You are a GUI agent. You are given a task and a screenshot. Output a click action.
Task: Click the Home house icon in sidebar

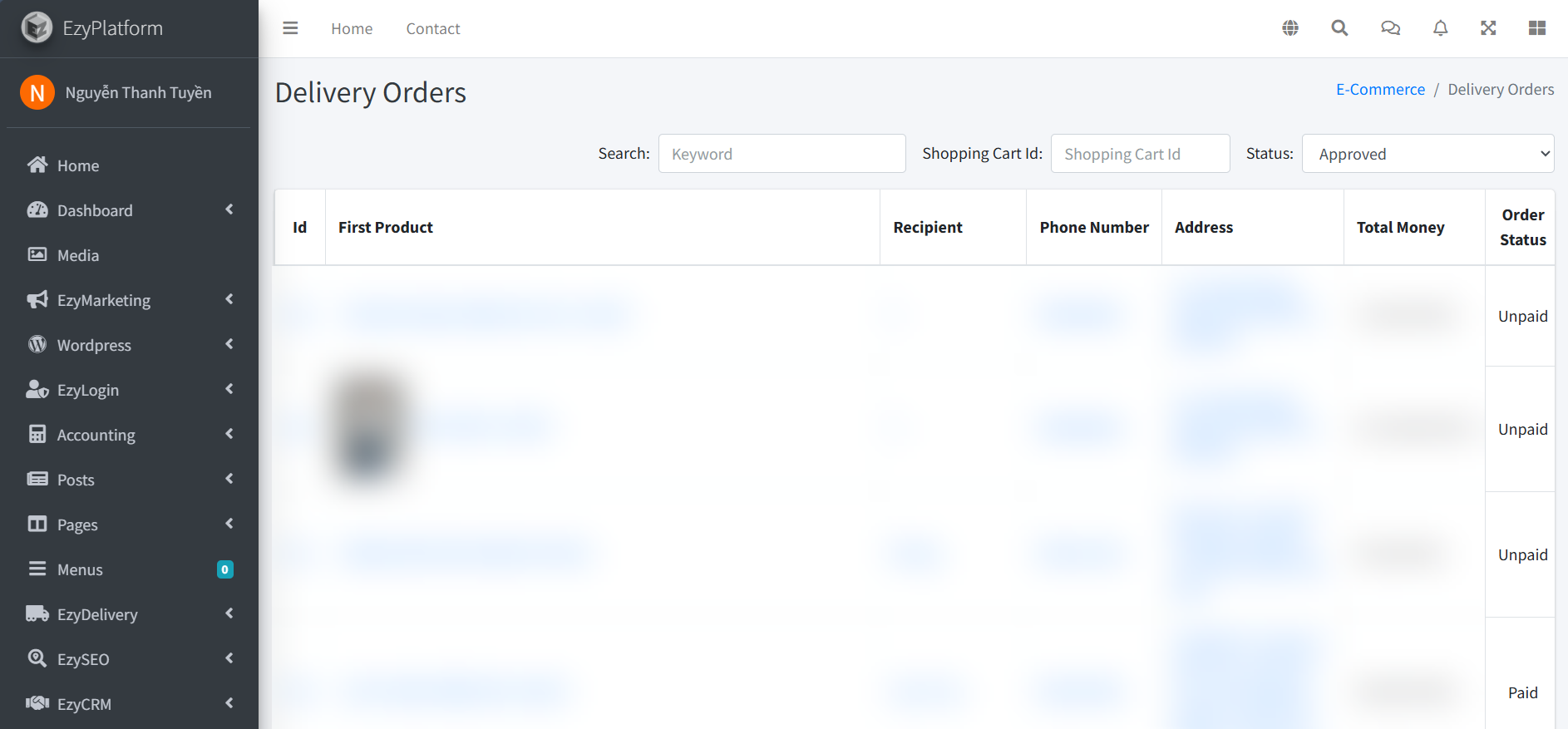coord(37,165)
